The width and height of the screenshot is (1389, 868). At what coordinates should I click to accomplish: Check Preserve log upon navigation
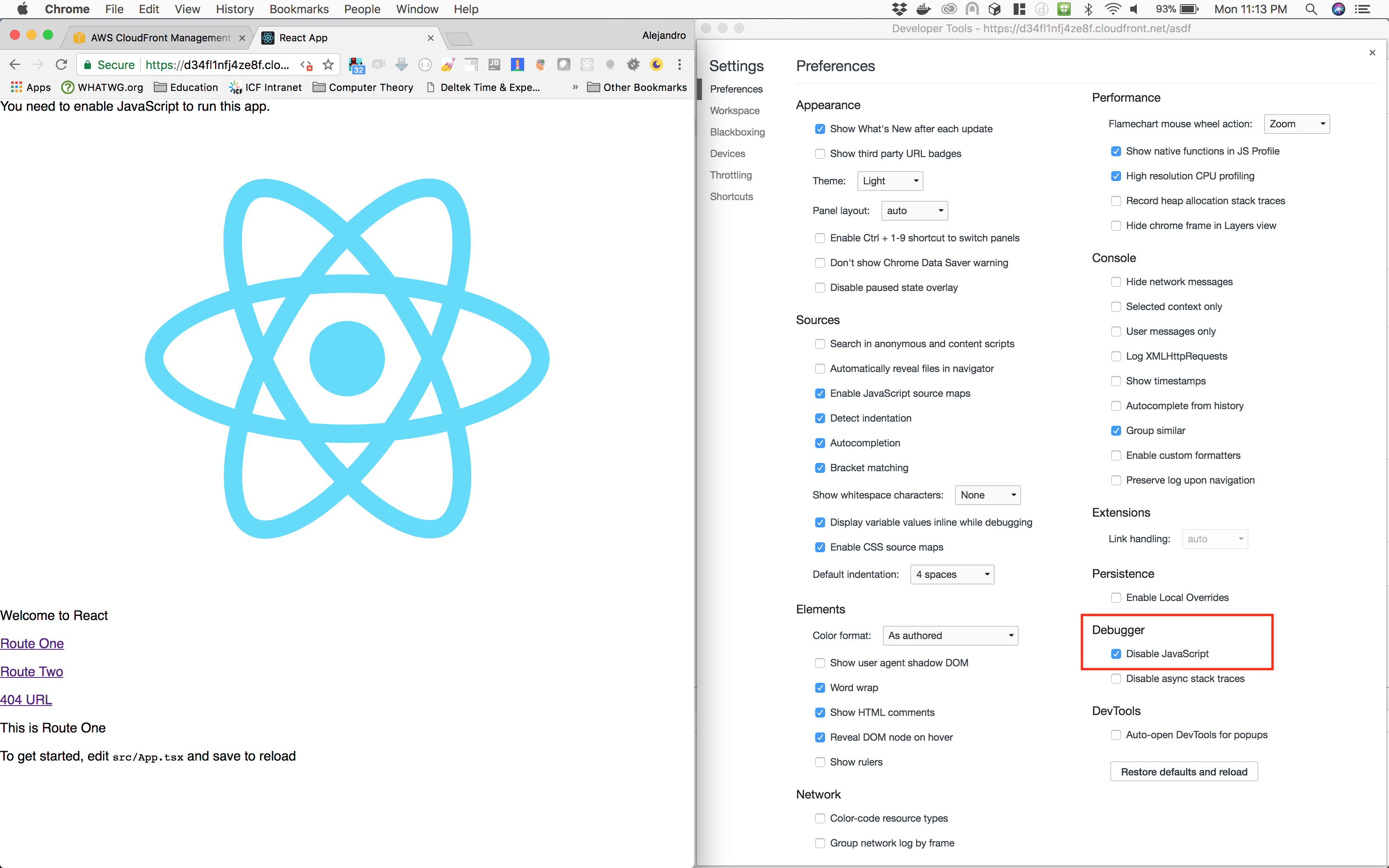click(x=1116, y=480)
